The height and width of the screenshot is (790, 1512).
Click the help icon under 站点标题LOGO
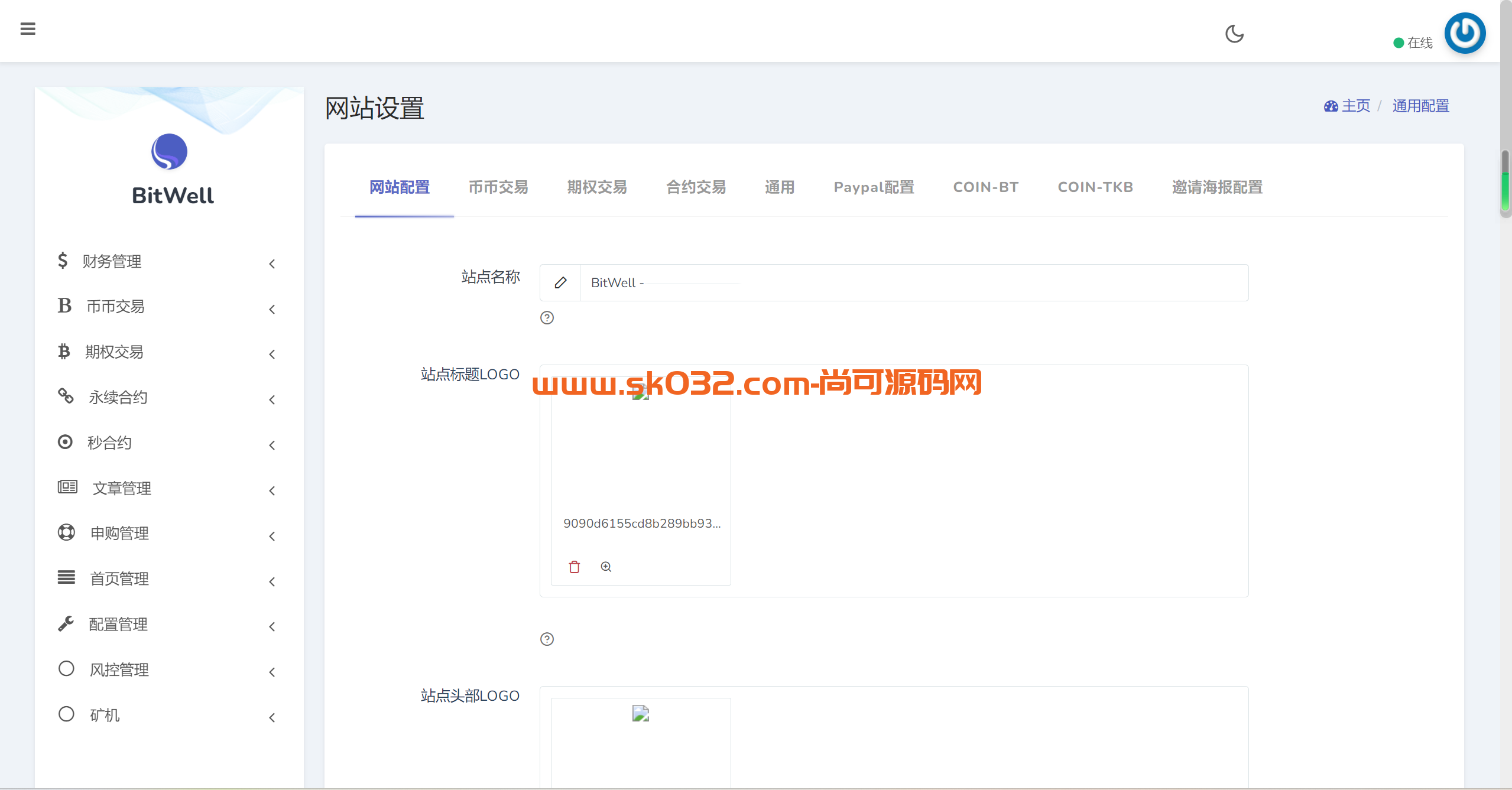point(547,639)
